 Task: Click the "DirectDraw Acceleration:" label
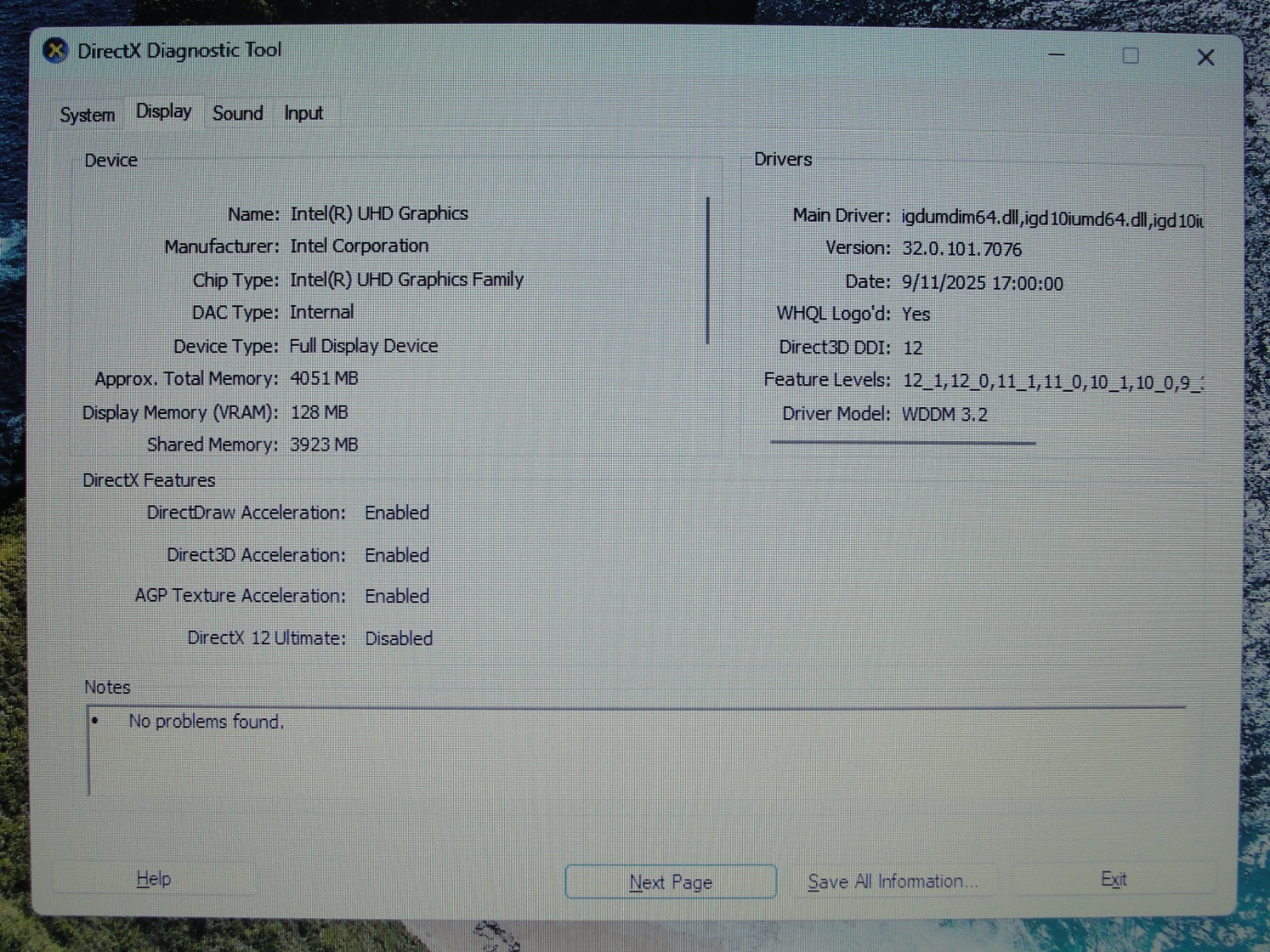click(x=247, y=512)
